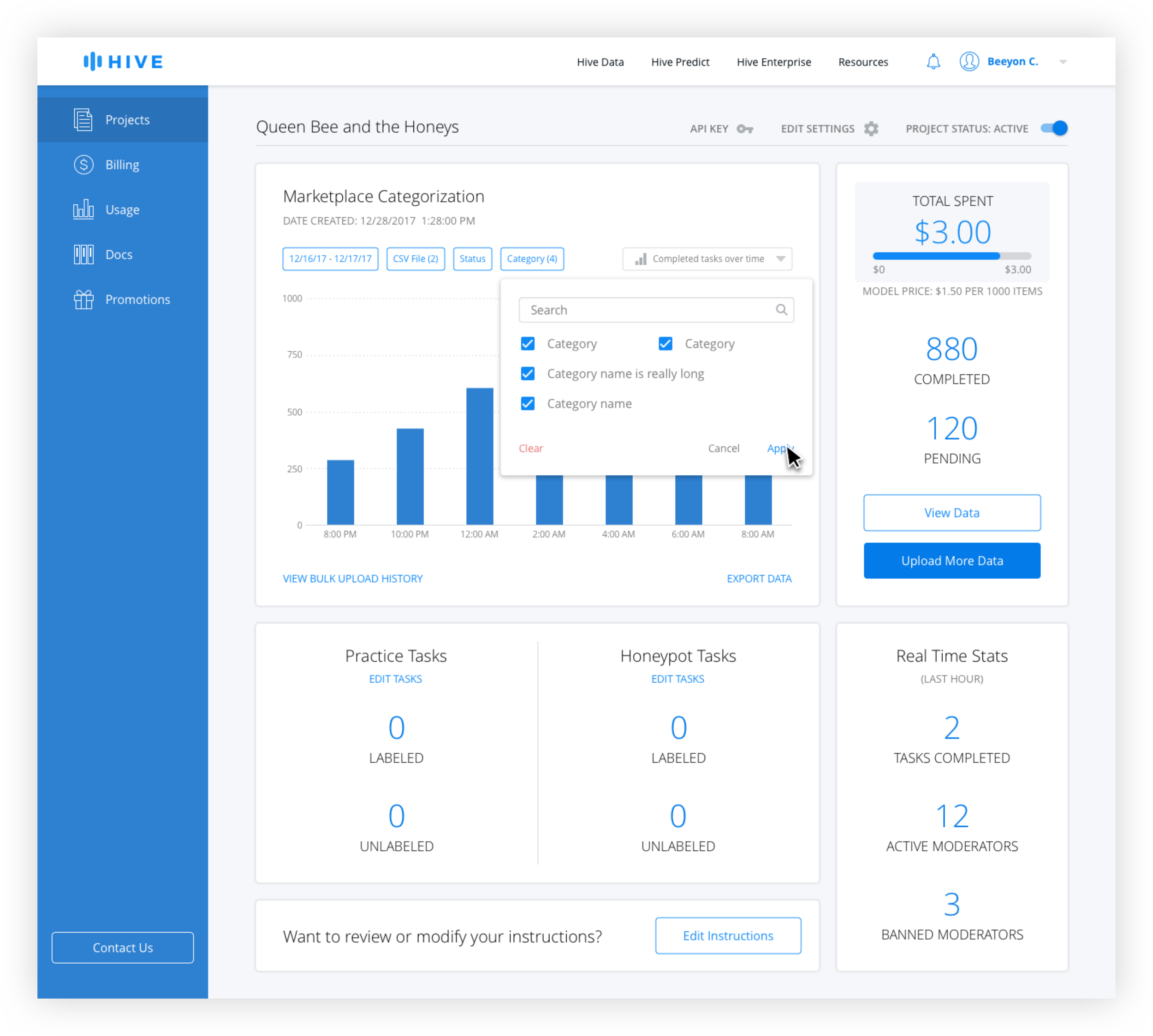Viewport: 1153px width, 1036px height.
Task: Click the 3 banned moderators value
Action: tap(951, 904)
